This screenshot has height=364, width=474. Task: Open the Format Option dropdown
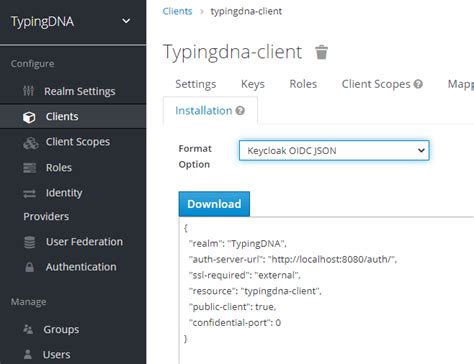click(x=334, y=150)
